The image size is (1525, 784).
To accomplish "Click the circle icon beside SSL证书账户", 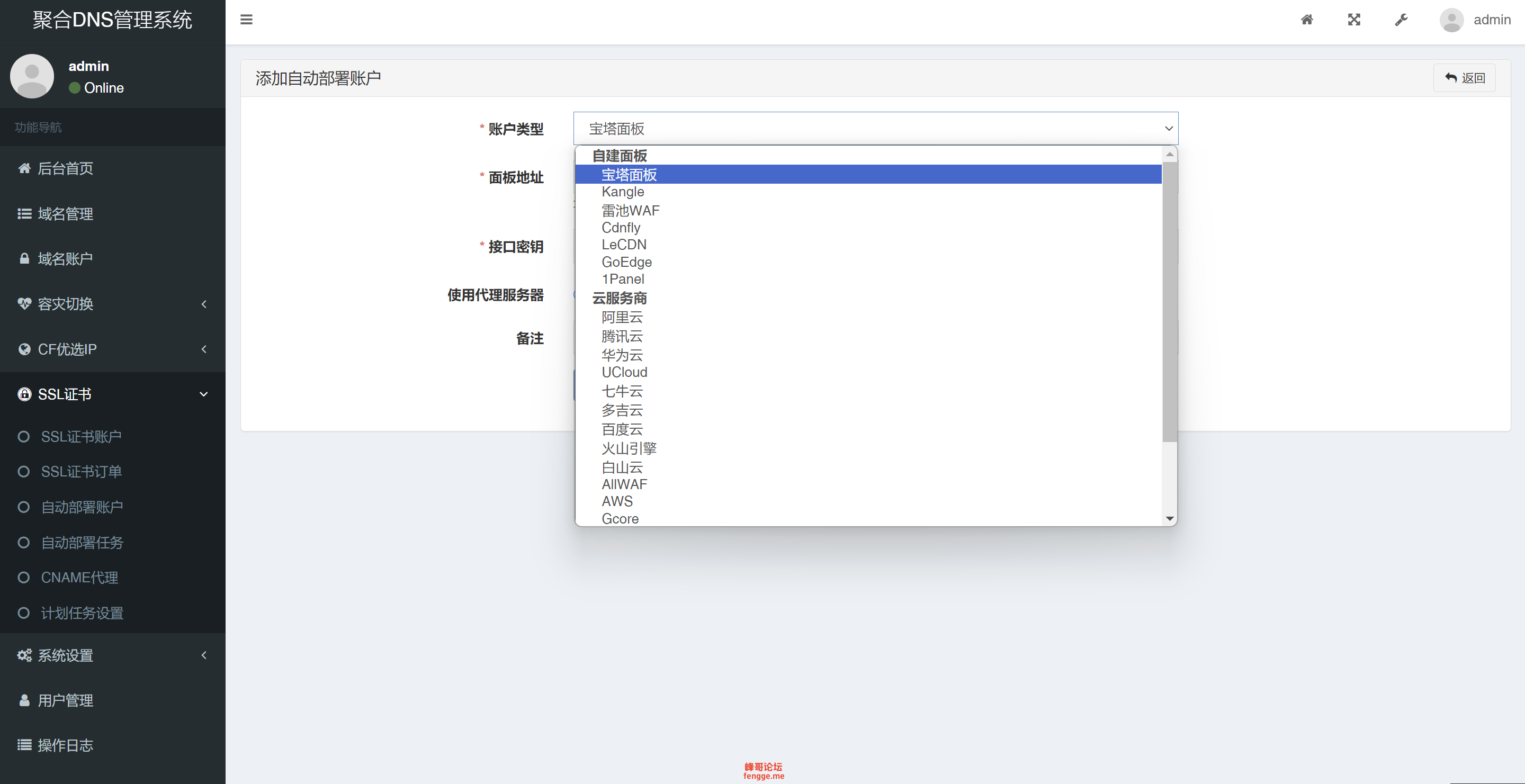I will click(24, 437).
